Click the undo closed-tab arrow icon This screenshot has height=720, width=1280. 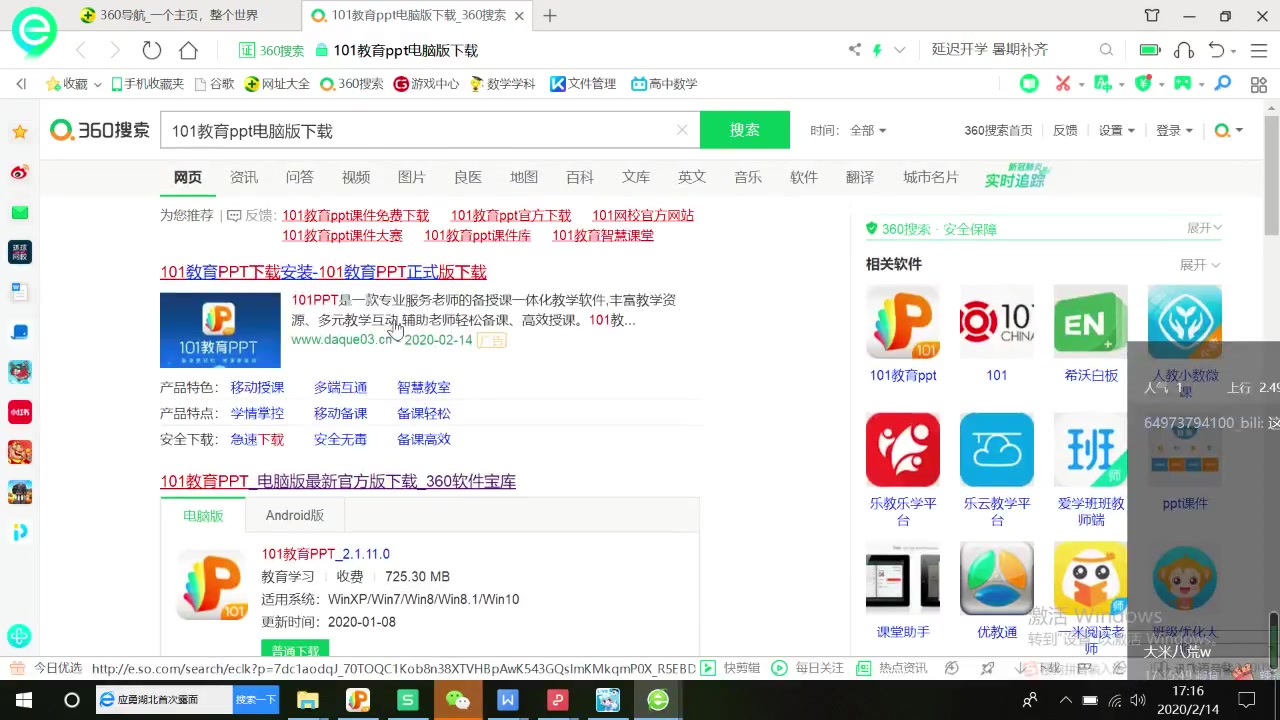[1216, 50]
